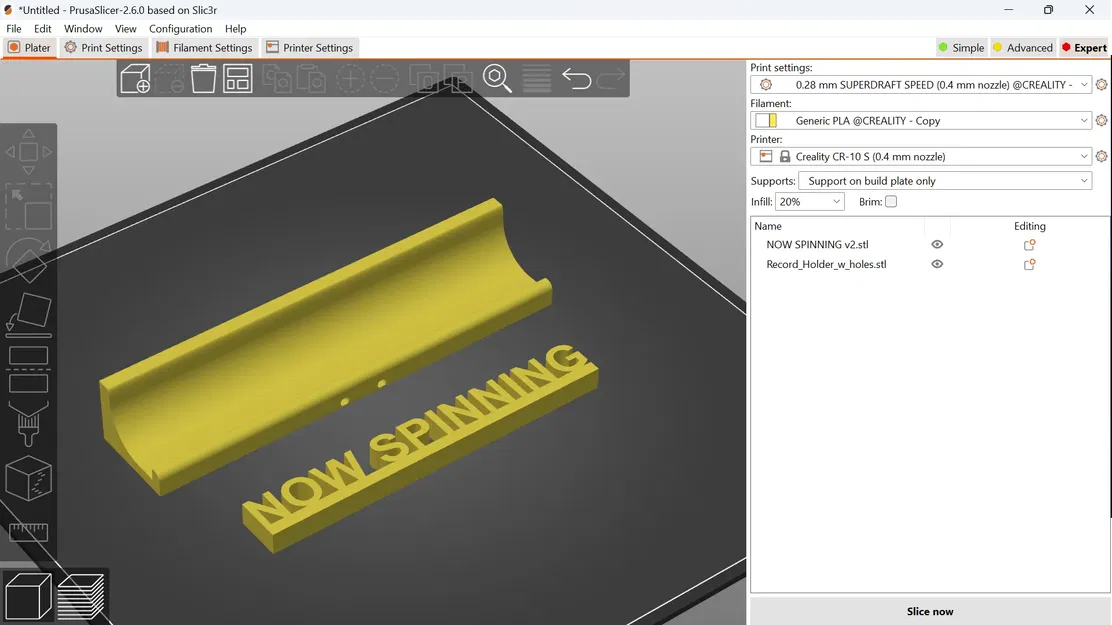Image resolution: width=1112 pixels, height=625 pixels.
Task: Expand the Supports dropdown
Action: point(945,181)
